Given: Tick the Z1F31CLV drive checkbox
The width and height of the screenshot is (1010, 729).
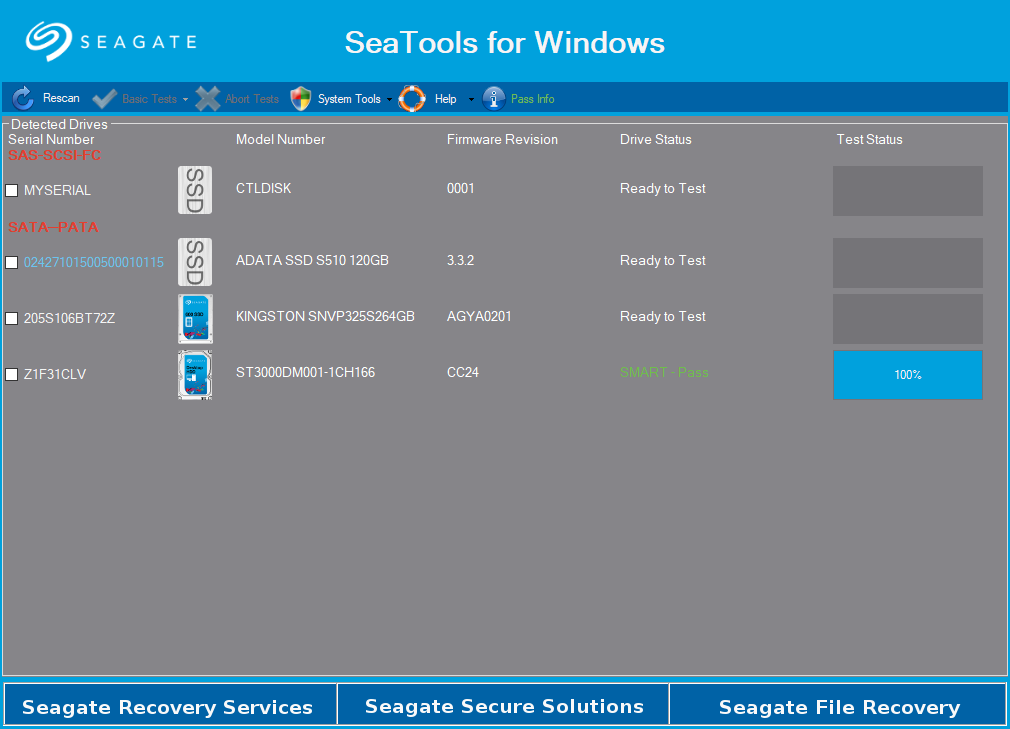Looking at the screenshot, I should pyautogui.click(x=12, y=375).
